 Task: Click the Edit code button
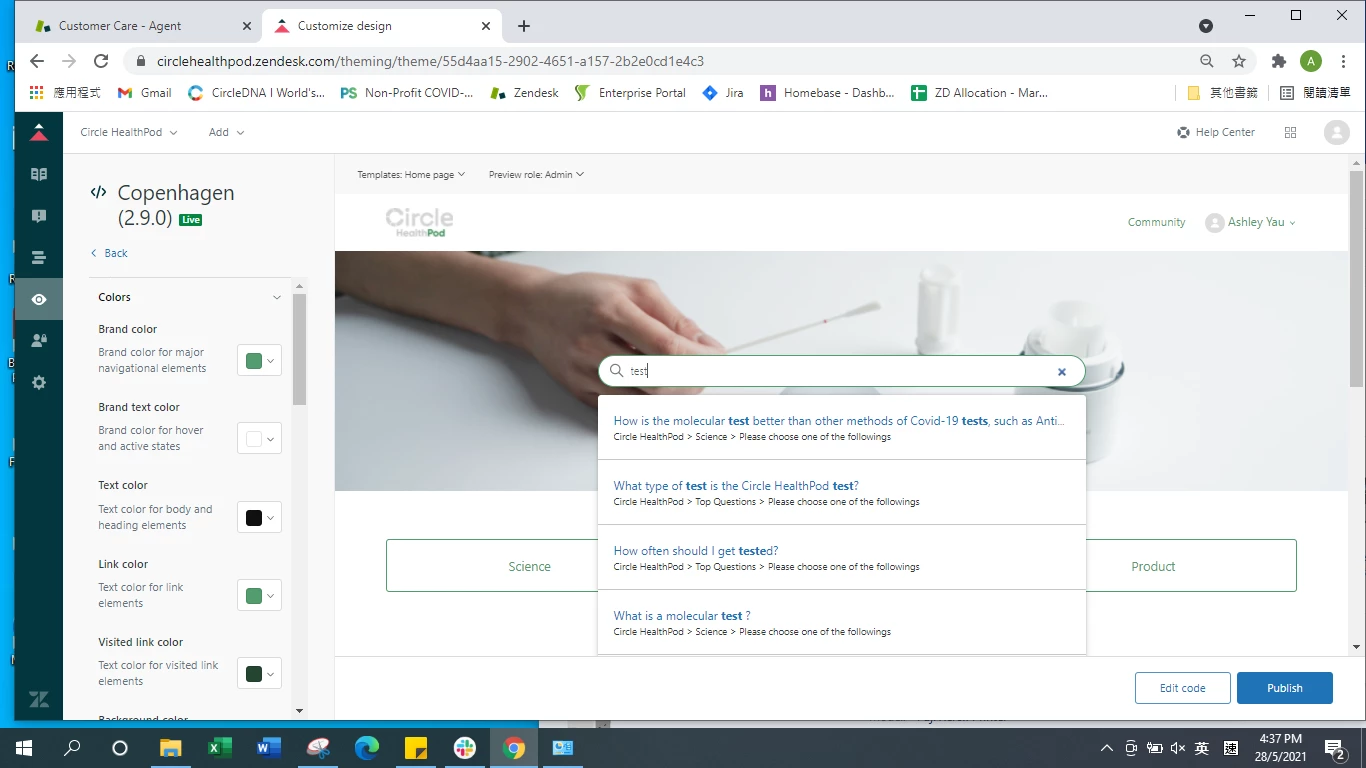(1182, 688)
